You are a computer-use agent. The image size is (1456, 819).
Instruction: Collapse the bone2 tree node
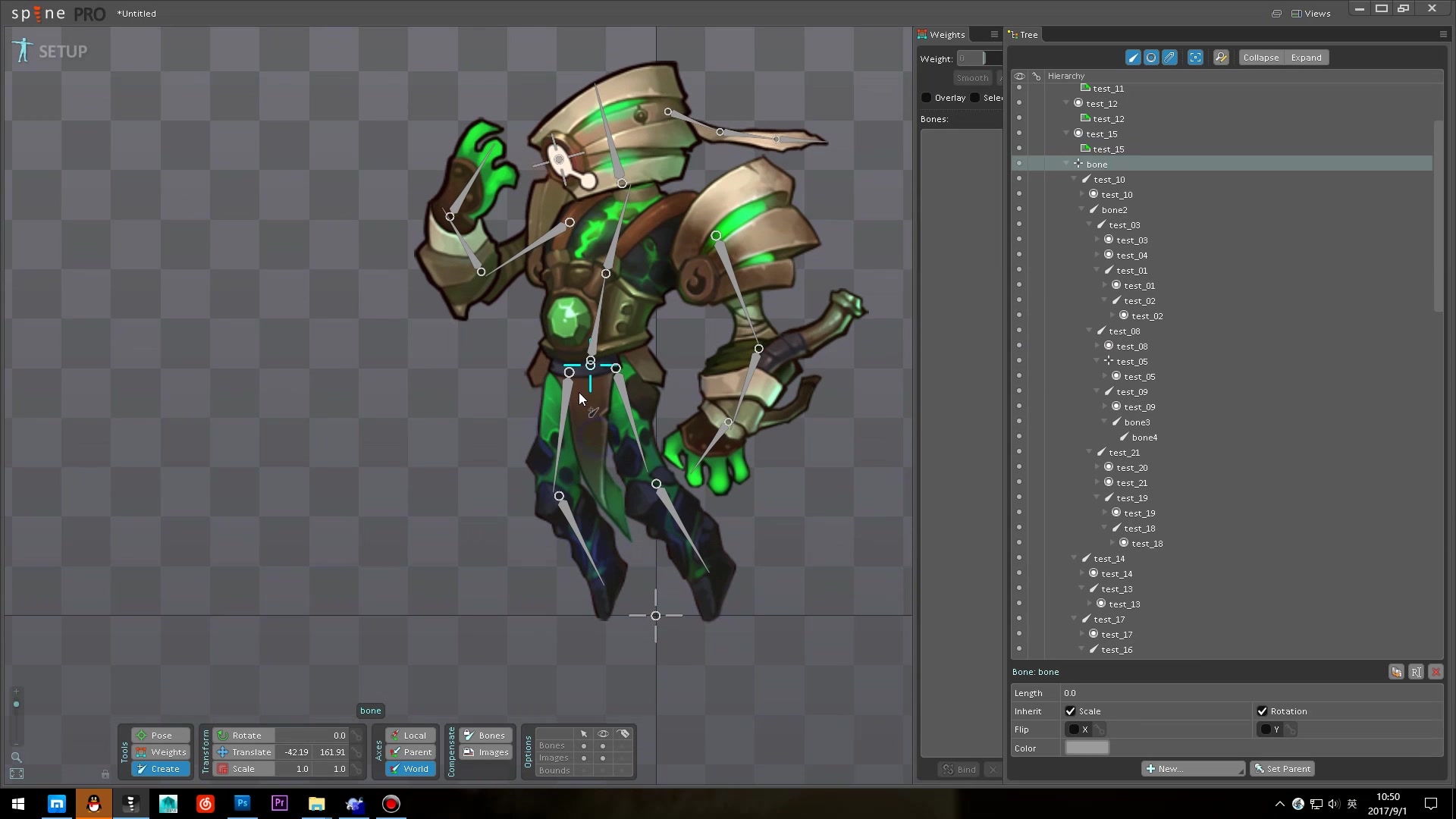point(1082,209)
